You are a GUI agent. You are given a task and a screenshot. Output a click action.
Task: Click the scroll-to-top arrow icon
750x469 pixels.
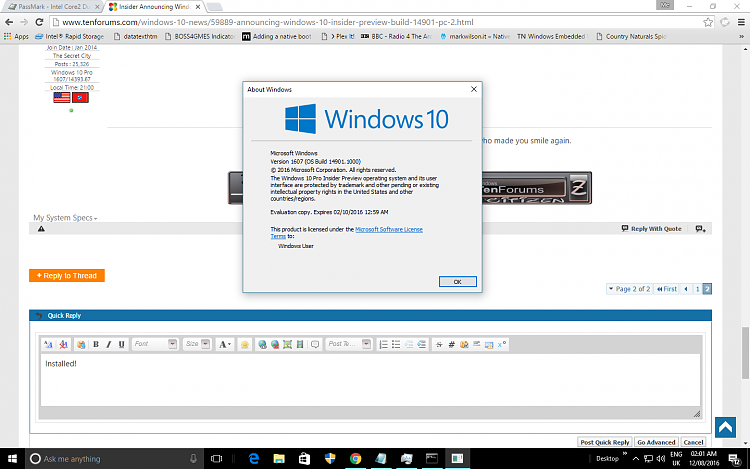click(725, 427)
